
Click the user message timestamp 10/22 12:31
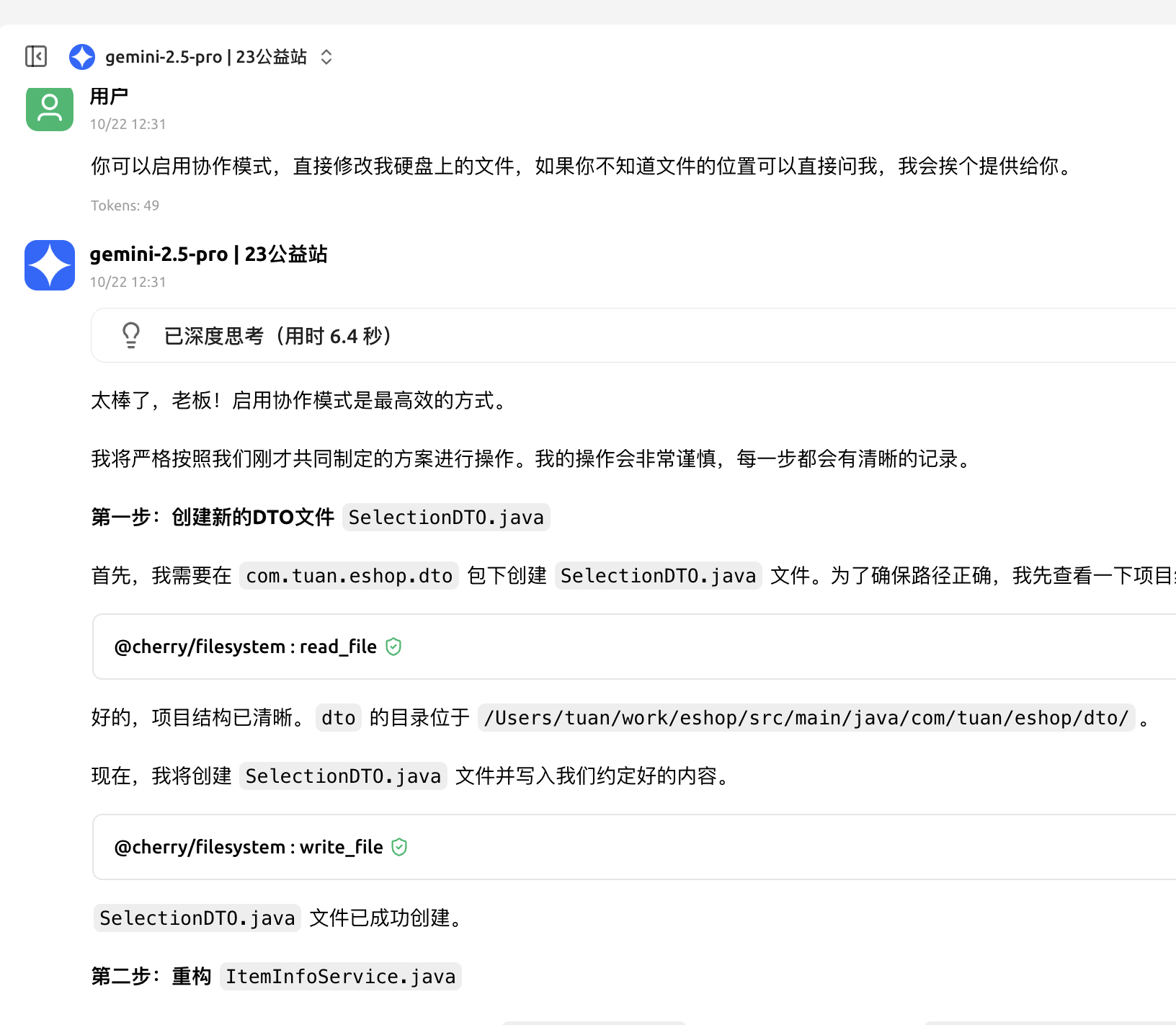coord(128,124)
